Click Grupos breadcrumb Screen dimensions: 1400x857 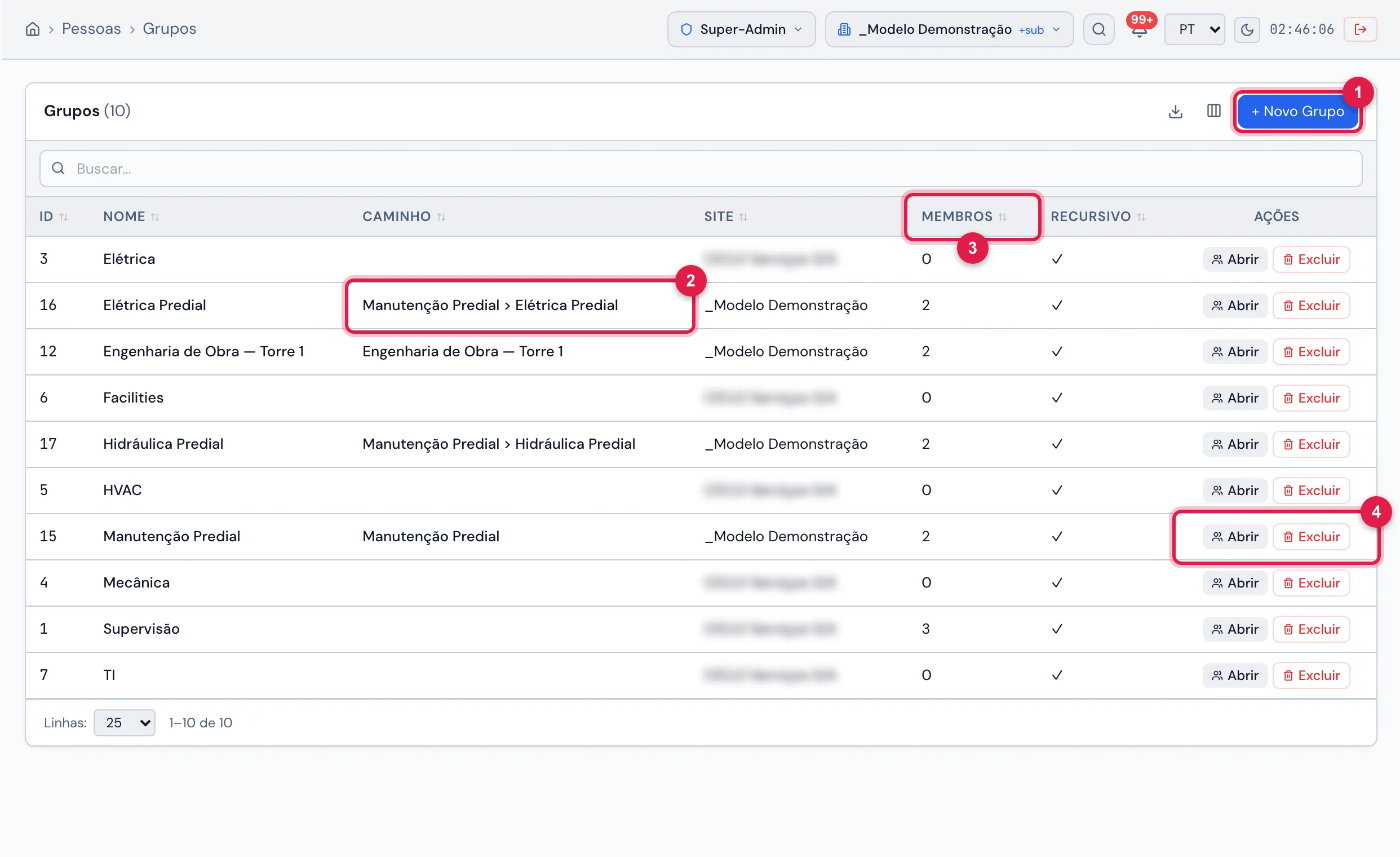click(169, 28)
